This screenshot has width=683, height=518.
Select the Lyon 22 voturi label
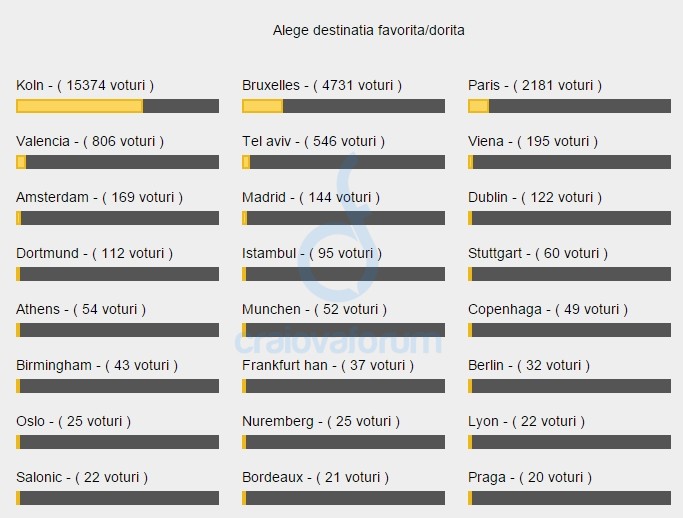point(526,421)
